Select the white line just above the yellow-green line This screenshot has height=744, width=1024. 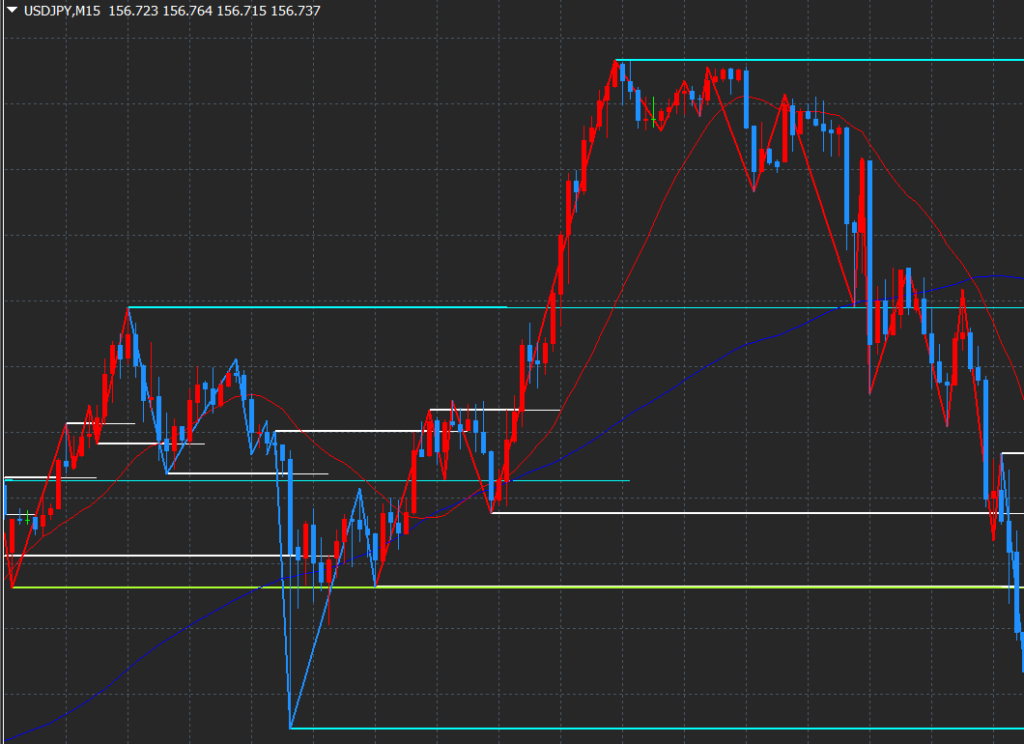coord(150,555)
